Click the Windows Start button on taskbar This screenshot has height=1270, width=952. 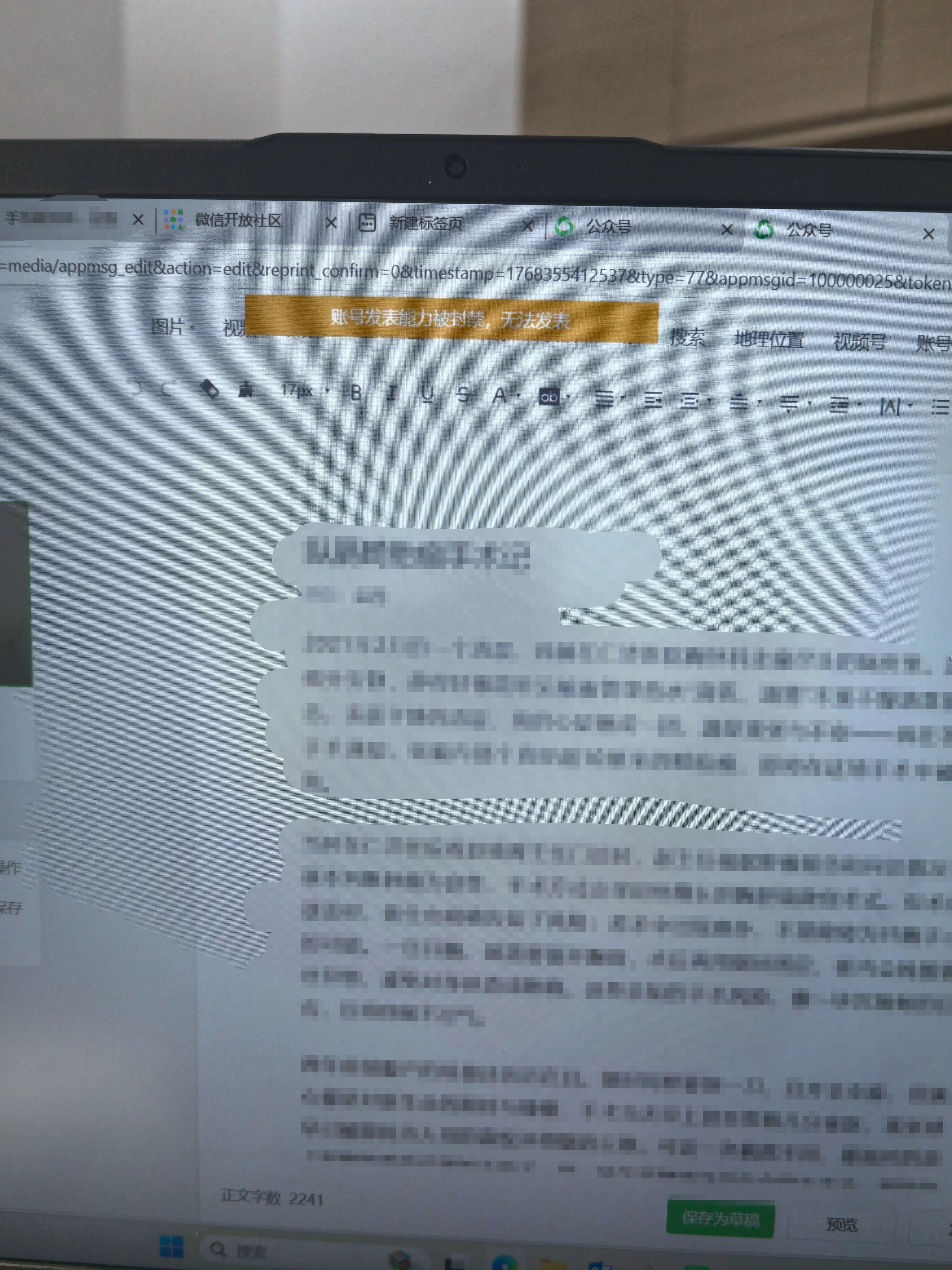170,1246
